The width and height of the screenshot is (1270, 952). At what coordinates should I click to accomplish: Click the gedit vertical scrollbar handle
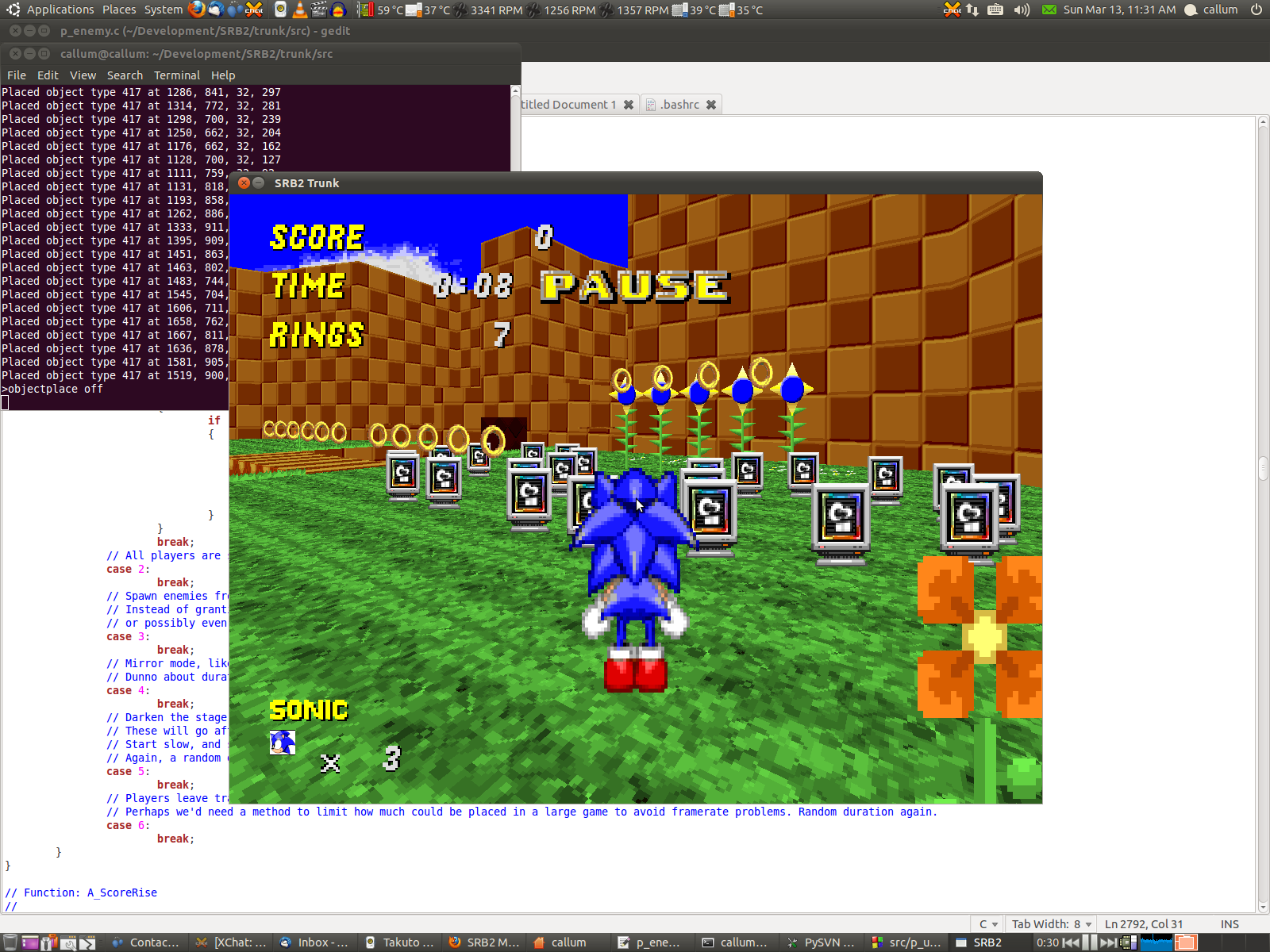click(x=1263, y=468)
